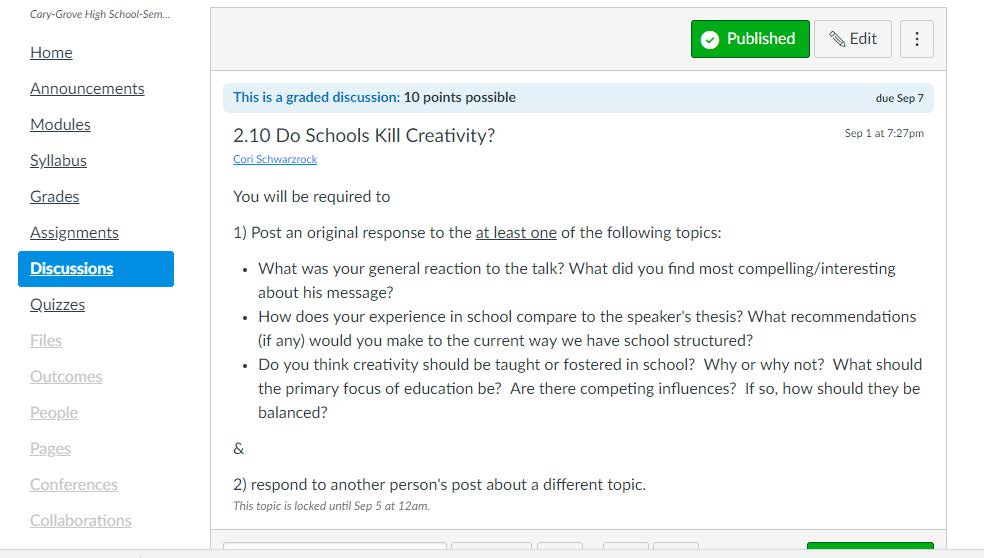
Task: View the Grades page
Action: pyautogui.click(x=55, y=197)
